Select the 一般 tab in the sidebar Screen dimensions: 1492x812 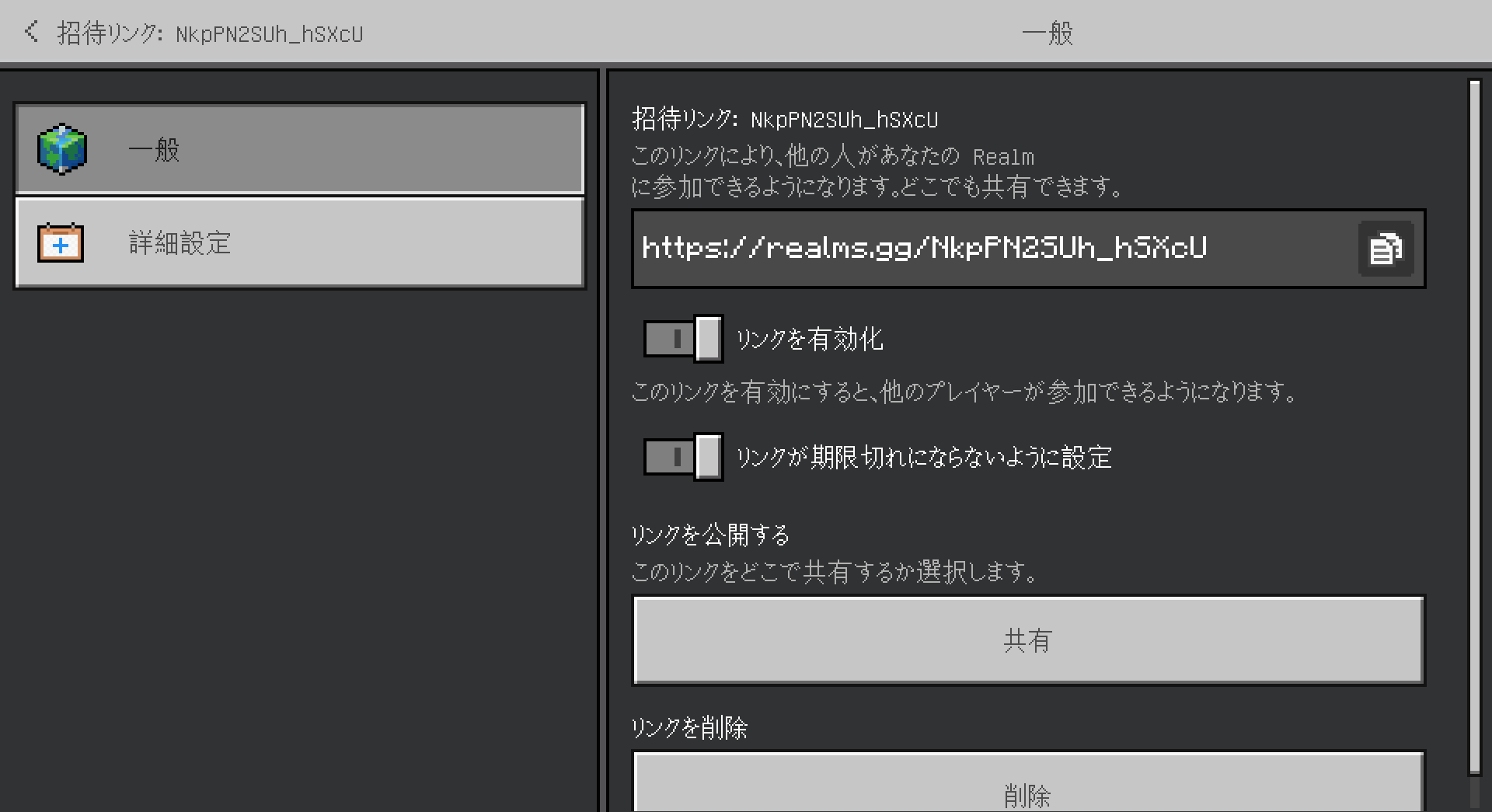pos(300,149)
